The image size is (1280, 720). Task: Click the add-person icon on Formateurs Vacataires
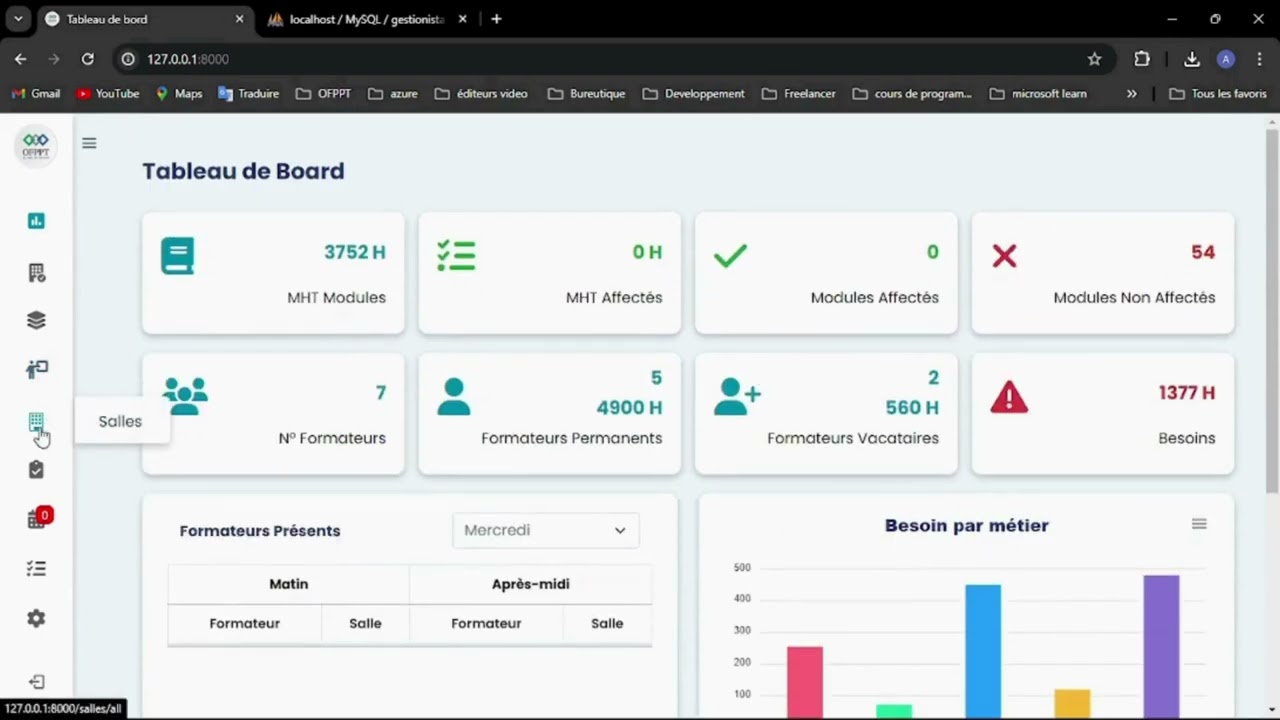[737, 396]
